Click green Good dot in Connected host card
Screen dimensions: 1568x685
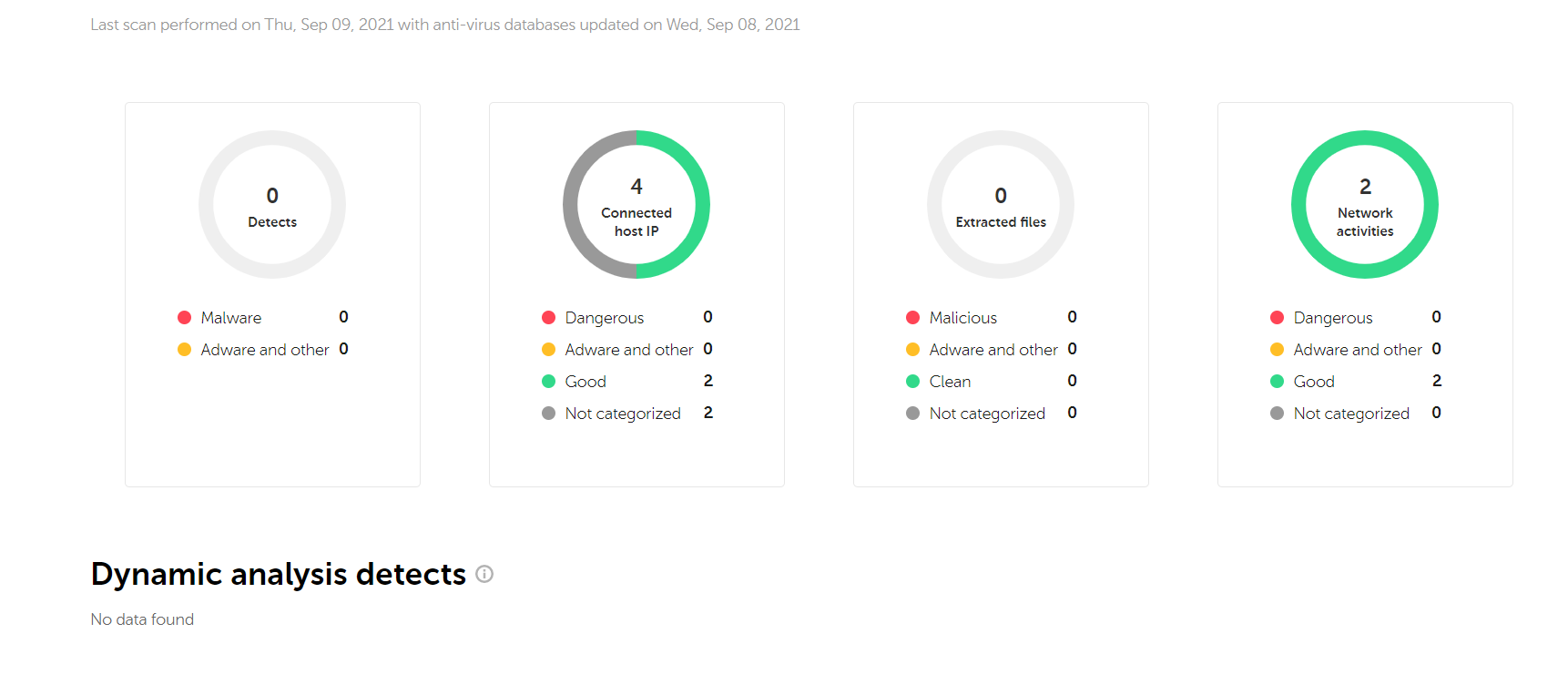[x=548, y=382]
